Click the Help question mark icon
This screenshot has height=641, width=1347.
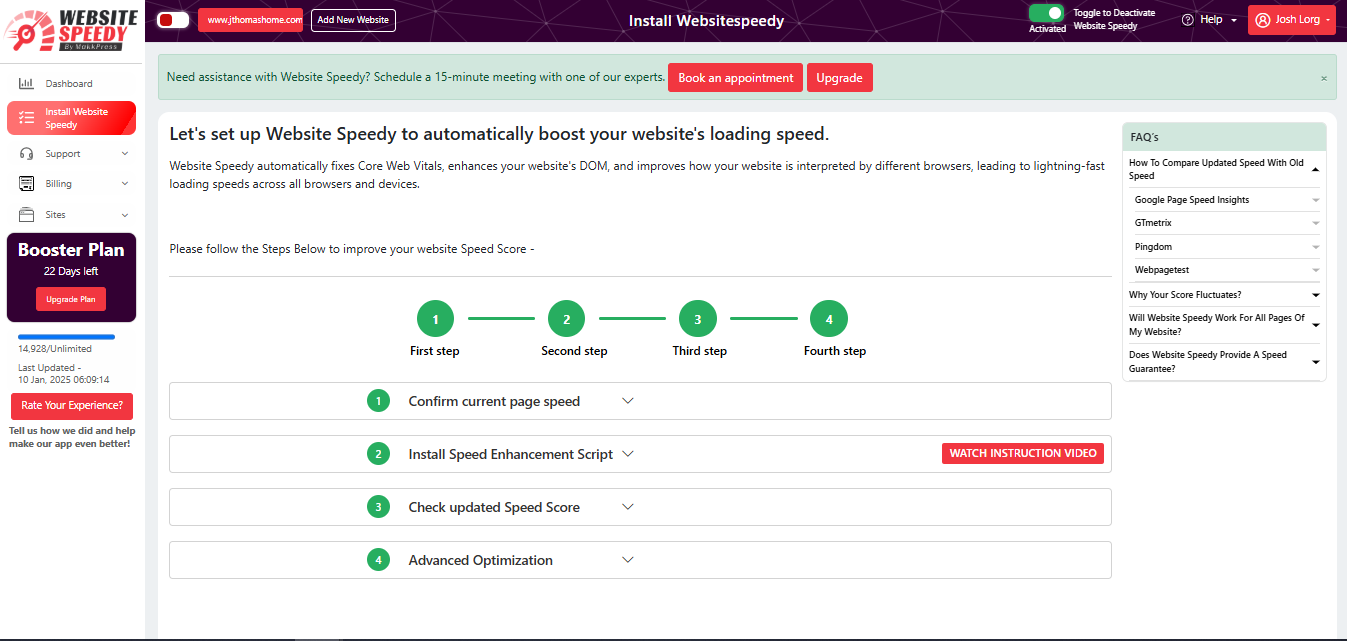click(1187, 20)
